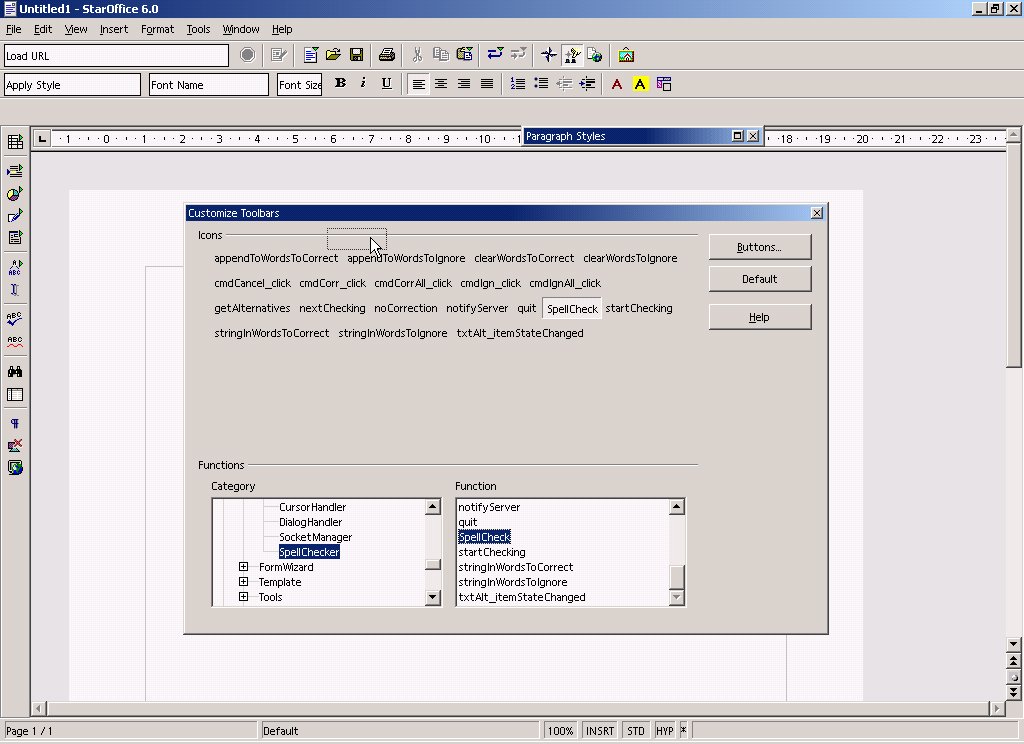Expand the Tools category tree node
Viewport: 1024px width, 744px height.
pyautogui.click(x=244, y=597)
